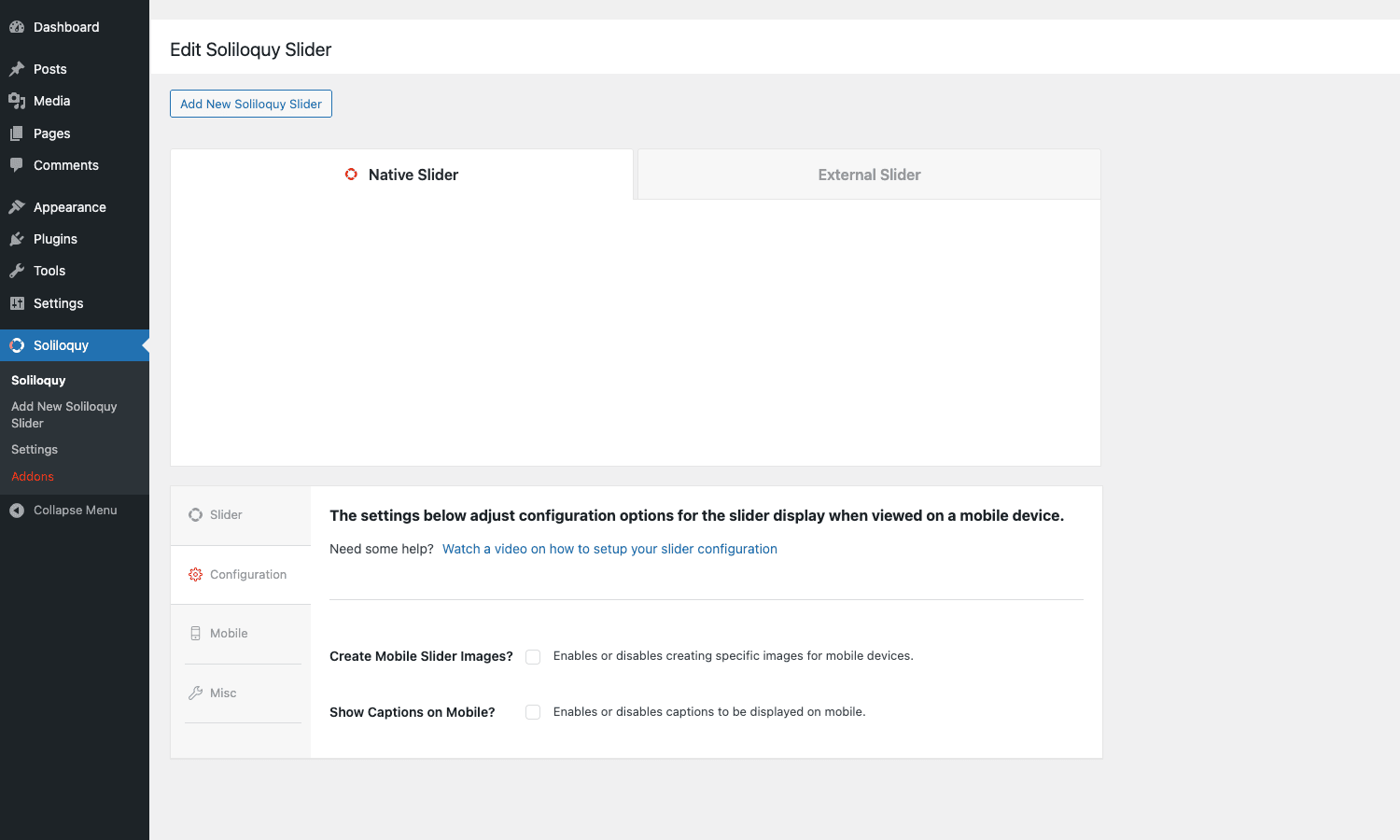
Task: Click the Dashboard gauge icon
Action: [17, 27]
